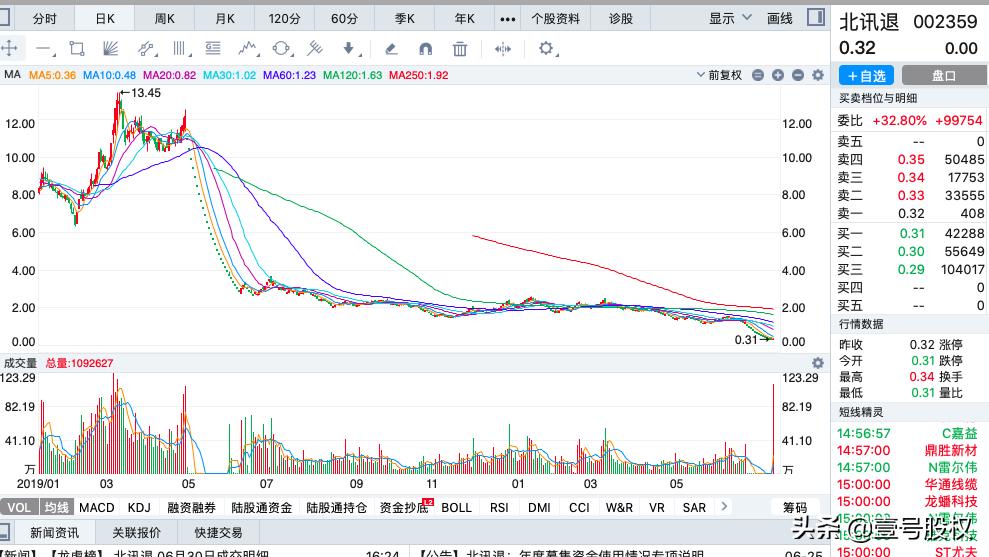The width and height of the screenshot is (989, 557).
Task: Click the trash delete drawings icon
Action: tap(460, 49)
